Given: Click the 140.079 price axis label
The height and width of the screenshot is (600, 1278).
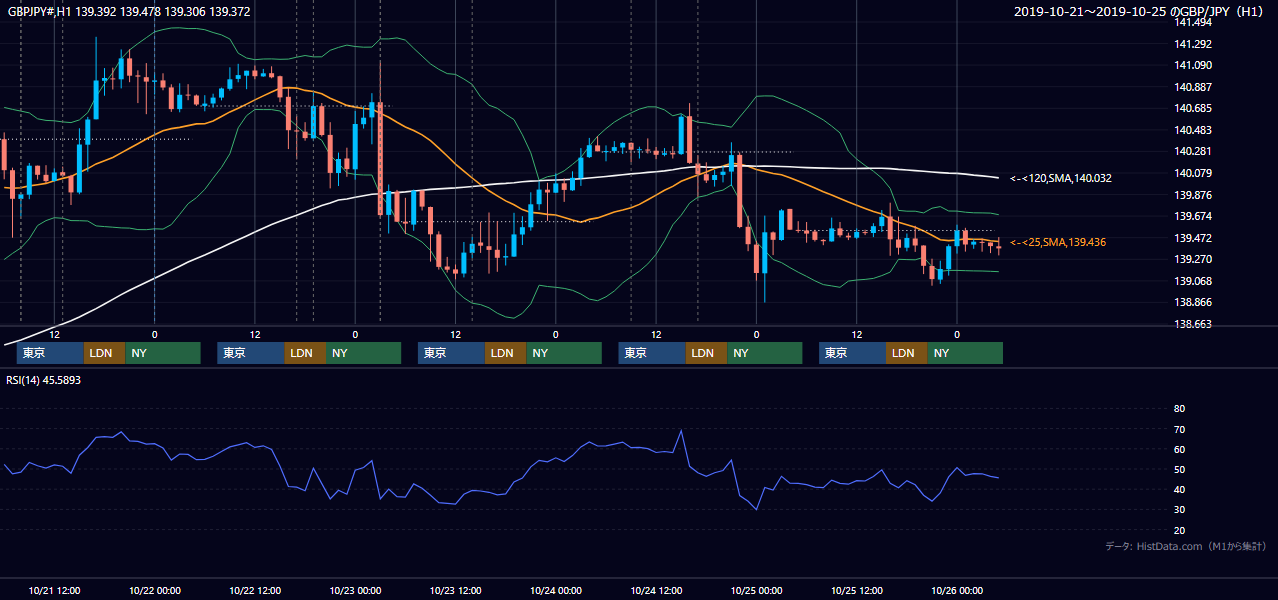Looking at the screenshot, I should coord(1193,174).
